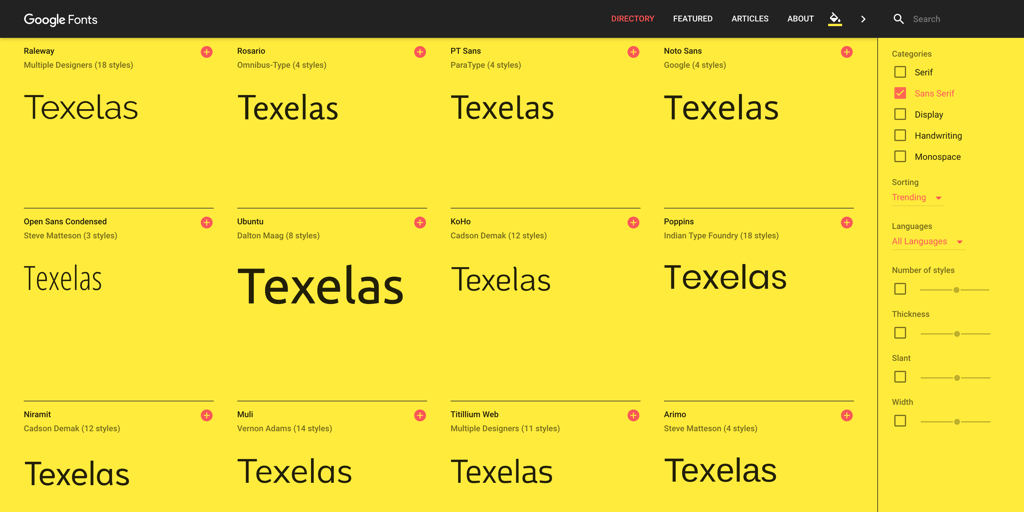This screenshot has width=1024, height=512.
Task: Add Poppins font with plus icon
Action: pyautogui.click(x=847, y=223)
